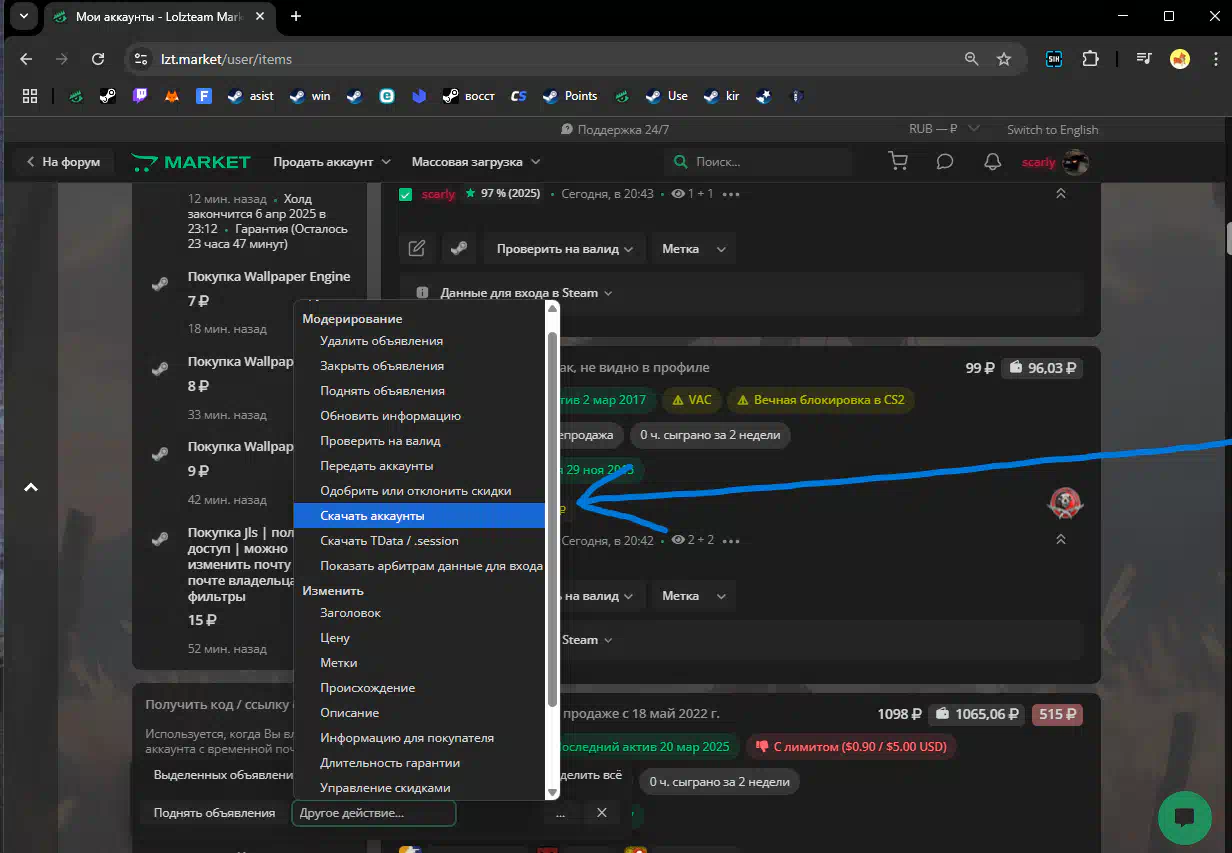Click 'Switch to English' link
This screenshot has height=853, width=1232.
(x=1052, y=129)
